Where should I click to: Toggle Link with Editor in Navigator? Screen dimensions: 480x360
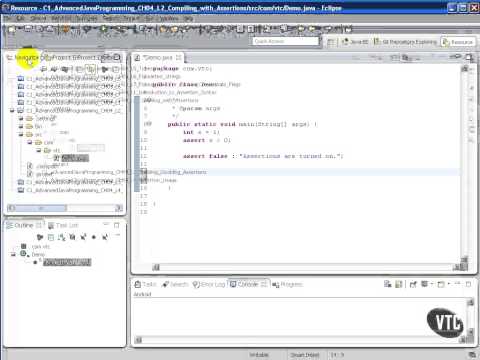90,69
